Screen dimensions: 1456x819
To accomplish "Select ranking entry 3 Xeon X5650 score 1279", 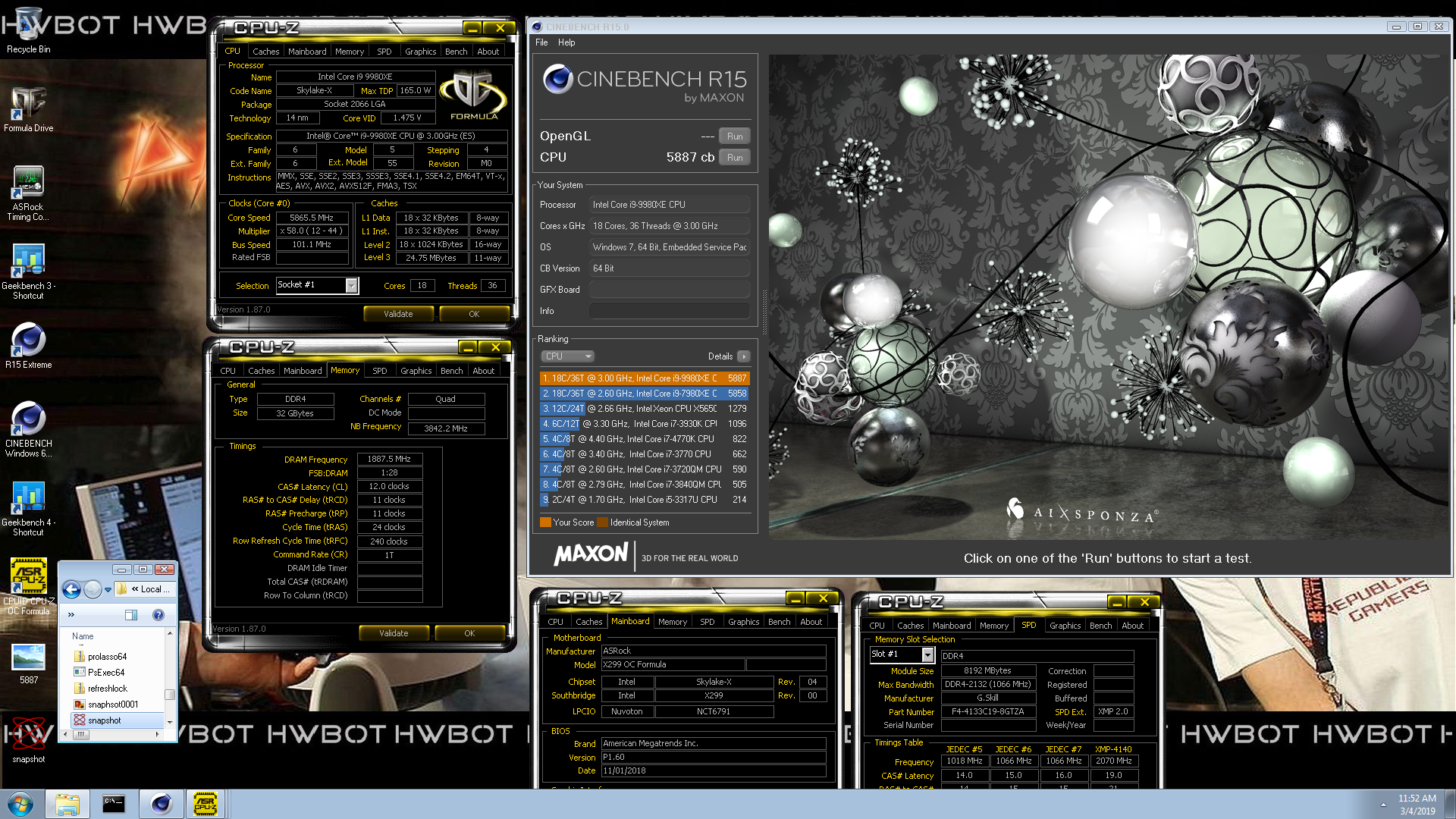I will point(645,409).
